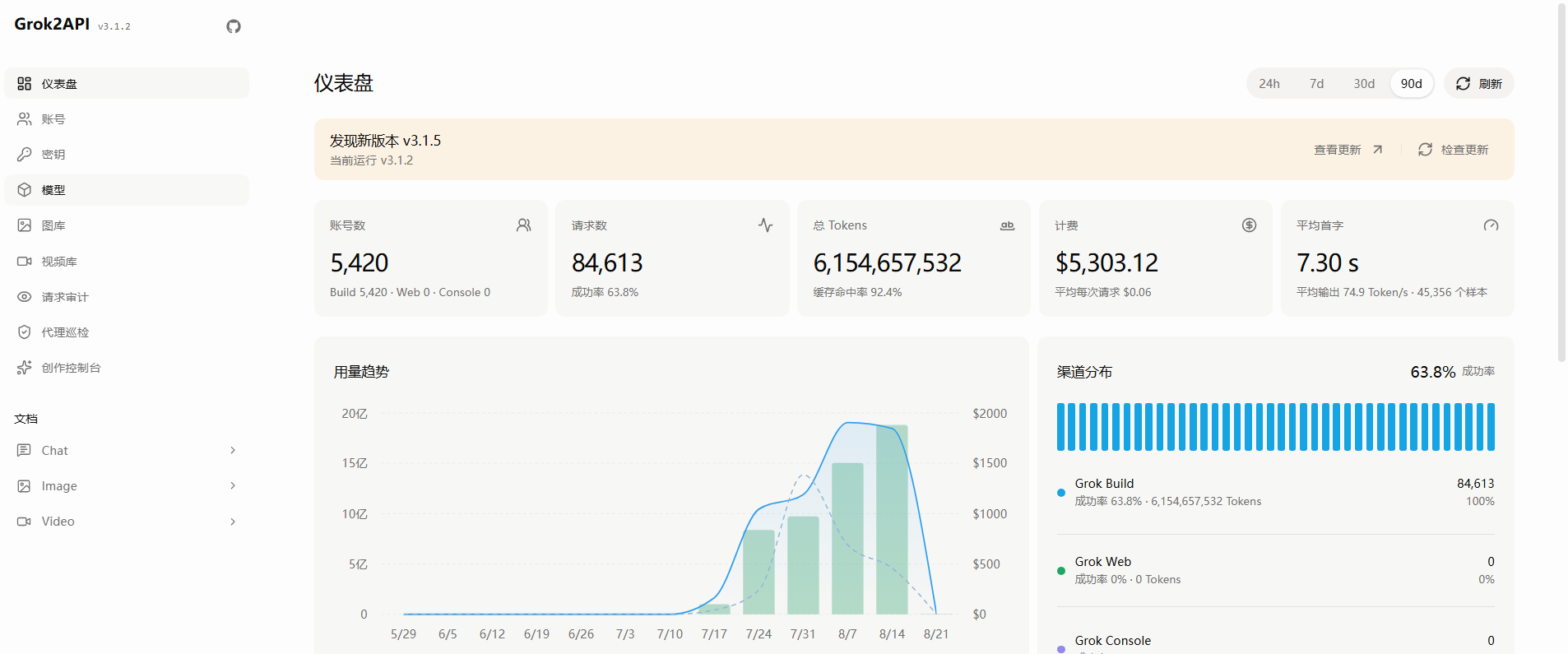Open the GitHub repository icon
Viewport: 1568px width, 654px height.
point(234,26)
